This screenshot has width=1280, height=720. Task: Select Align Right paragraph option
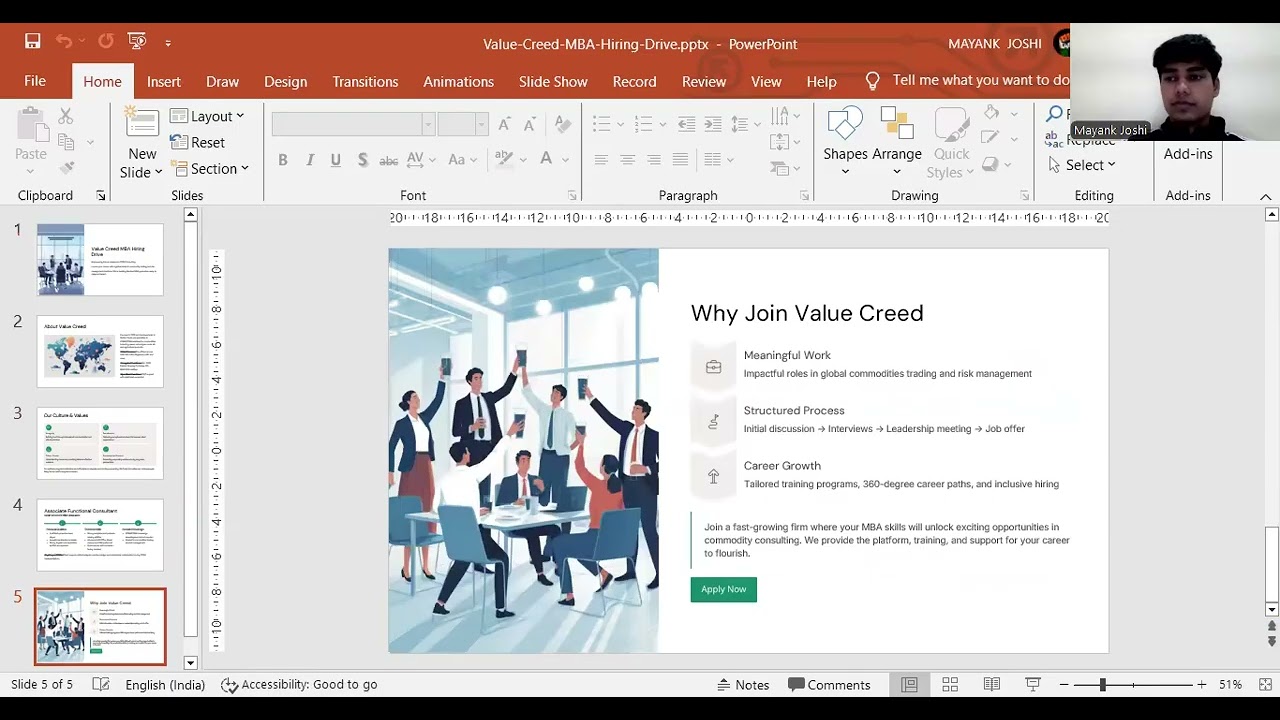coord(653,159)
